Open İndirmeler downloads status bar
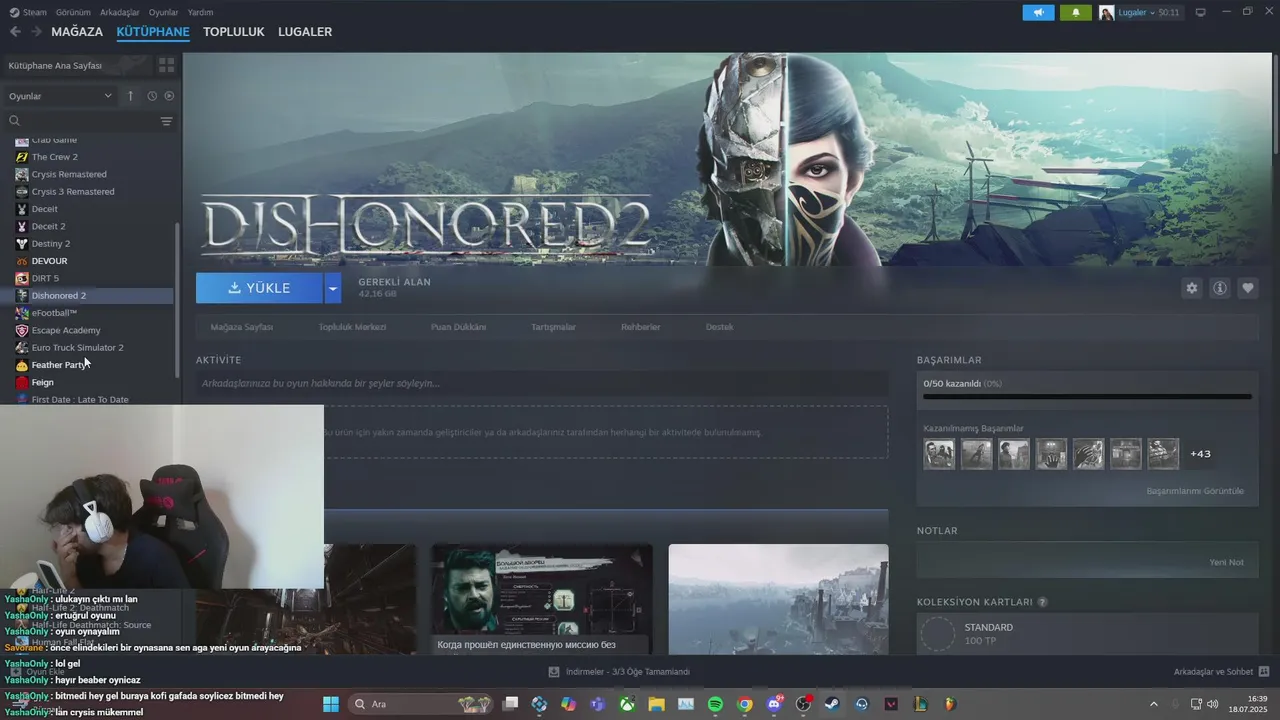1280x720 pixels. pyautogui.click(x=620, y=672)
